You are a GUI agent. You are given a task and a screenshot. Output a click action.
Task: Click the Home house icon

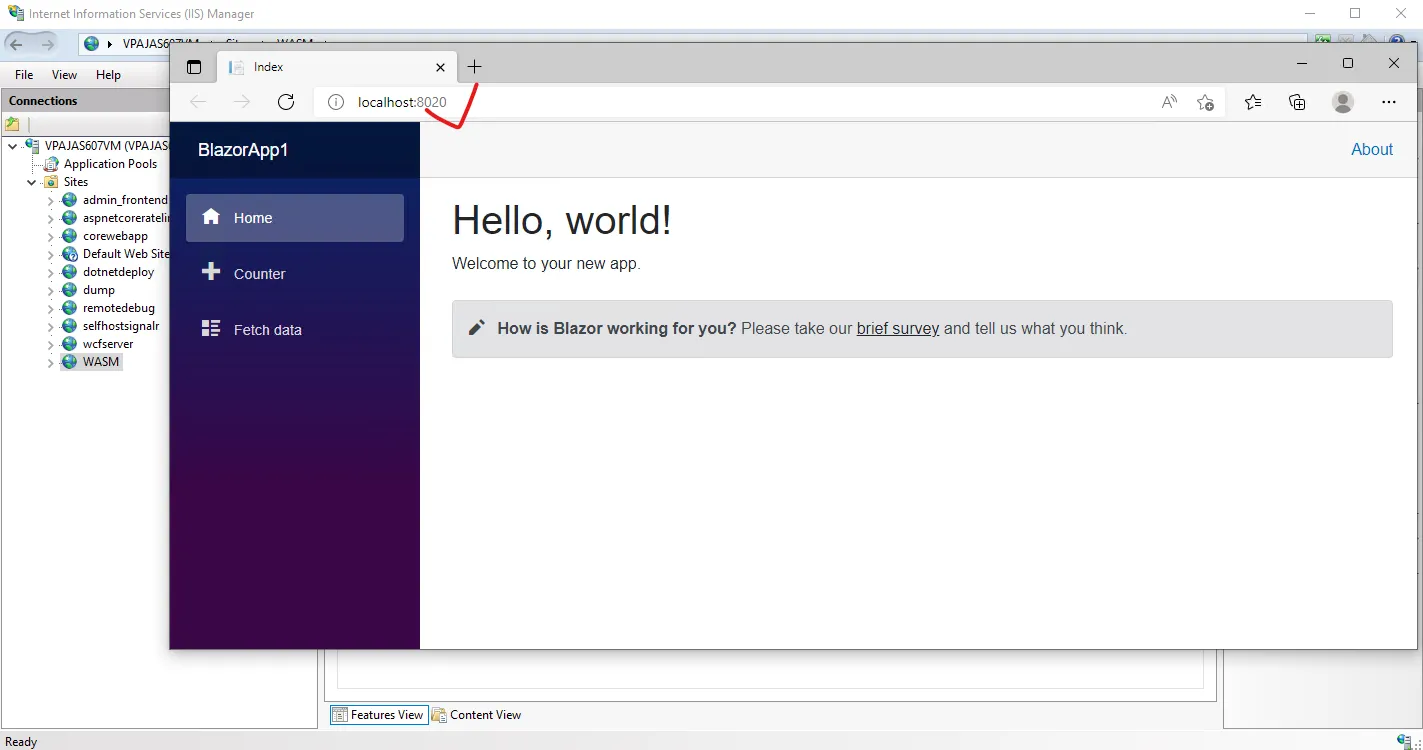[211, 216]
